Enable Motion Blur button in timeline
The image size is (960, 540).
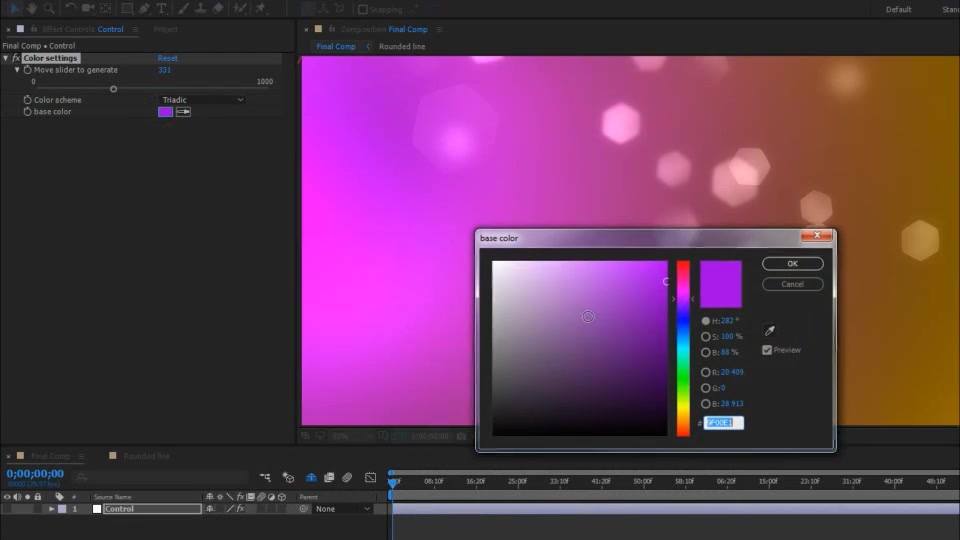point(347,477)
